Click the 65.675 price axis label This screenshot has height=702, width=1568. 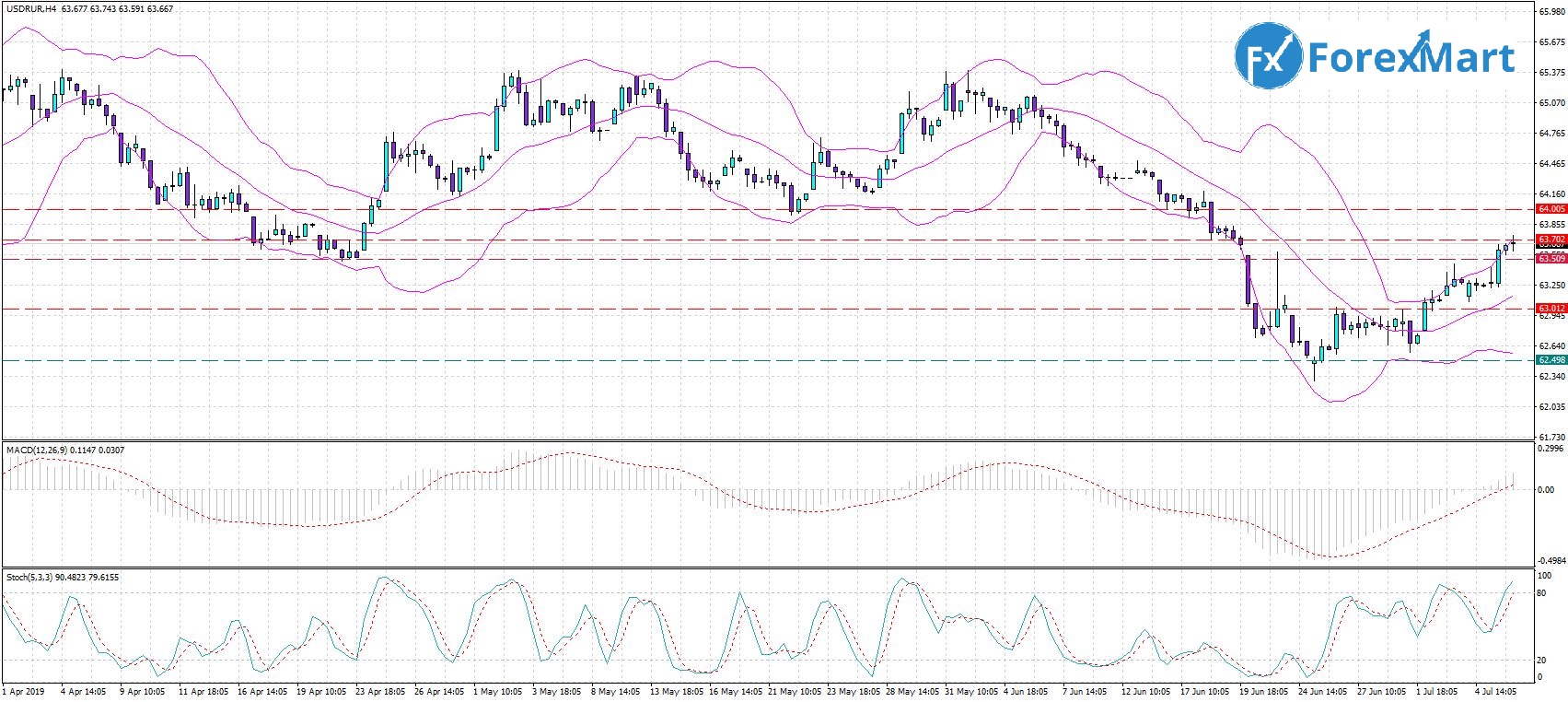1552,42
